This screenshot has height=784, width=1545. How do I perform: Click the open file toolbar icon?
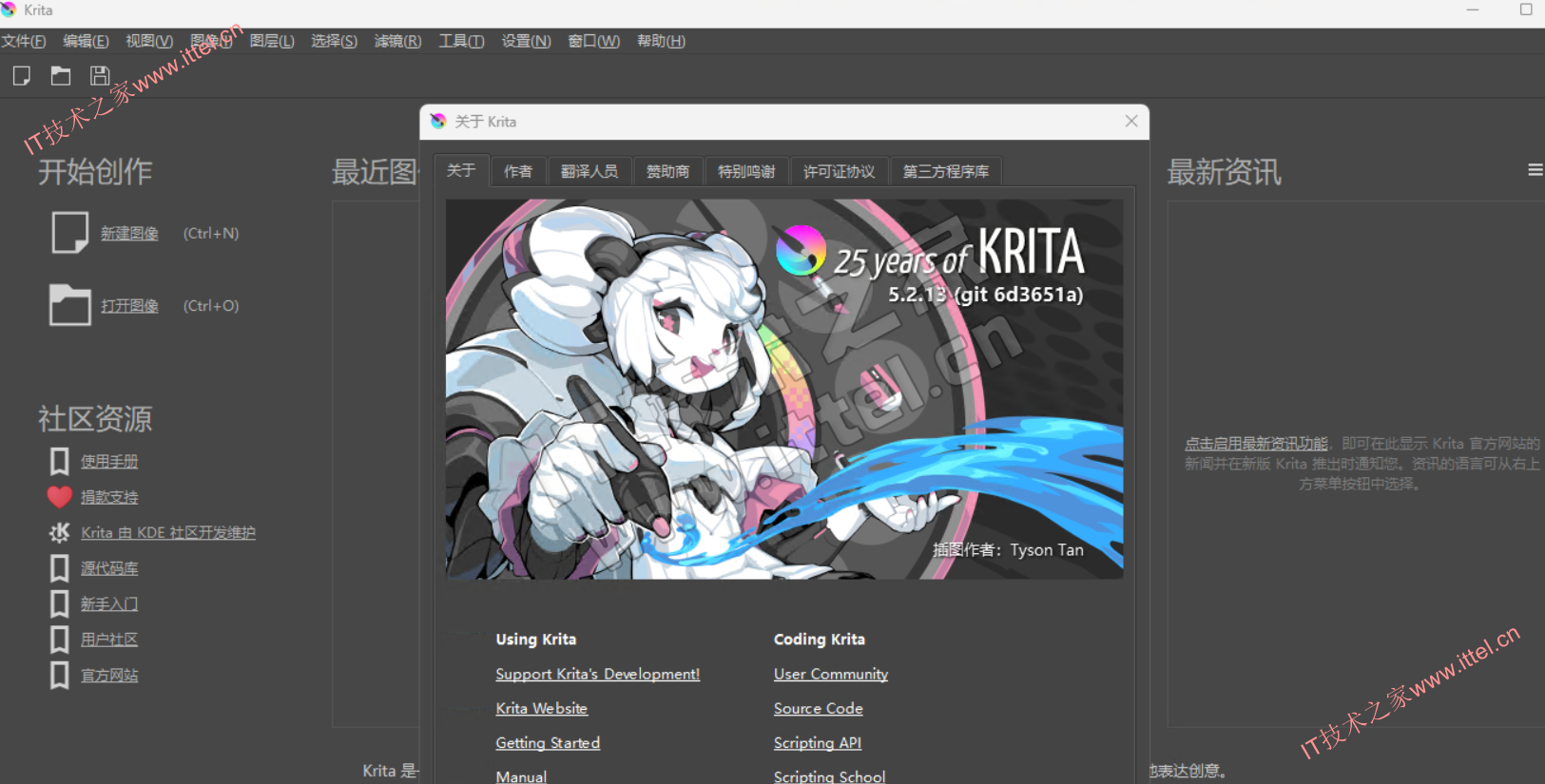[61, 76]
